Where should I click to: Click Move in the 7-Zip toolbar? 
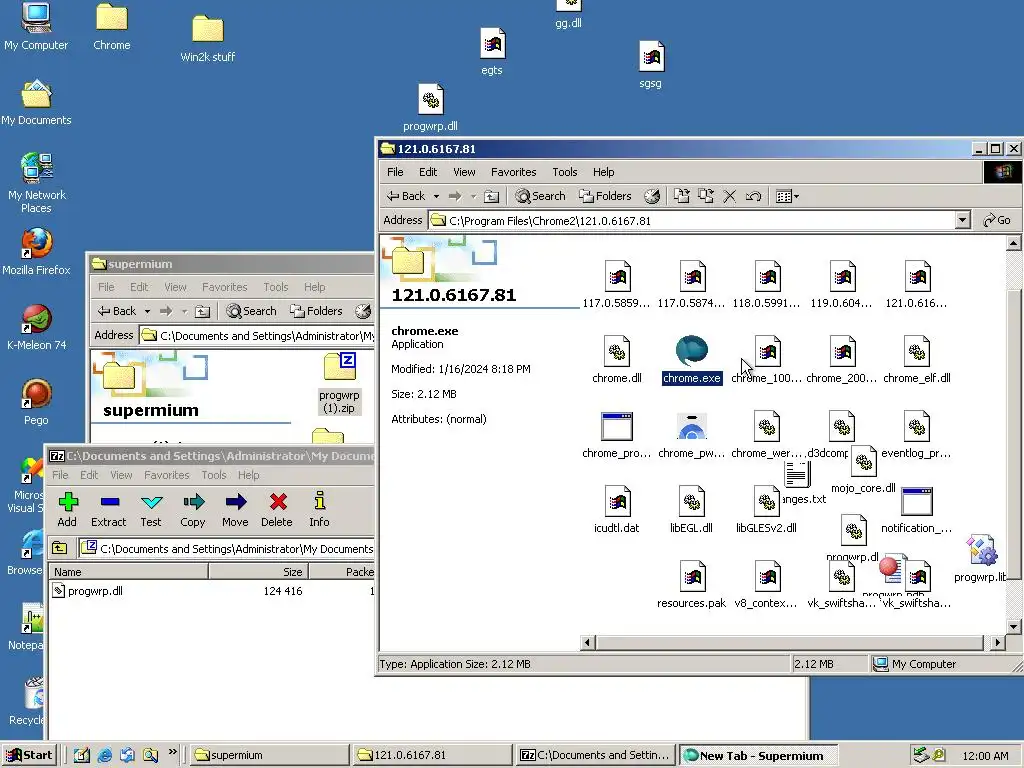click(235, 509)
